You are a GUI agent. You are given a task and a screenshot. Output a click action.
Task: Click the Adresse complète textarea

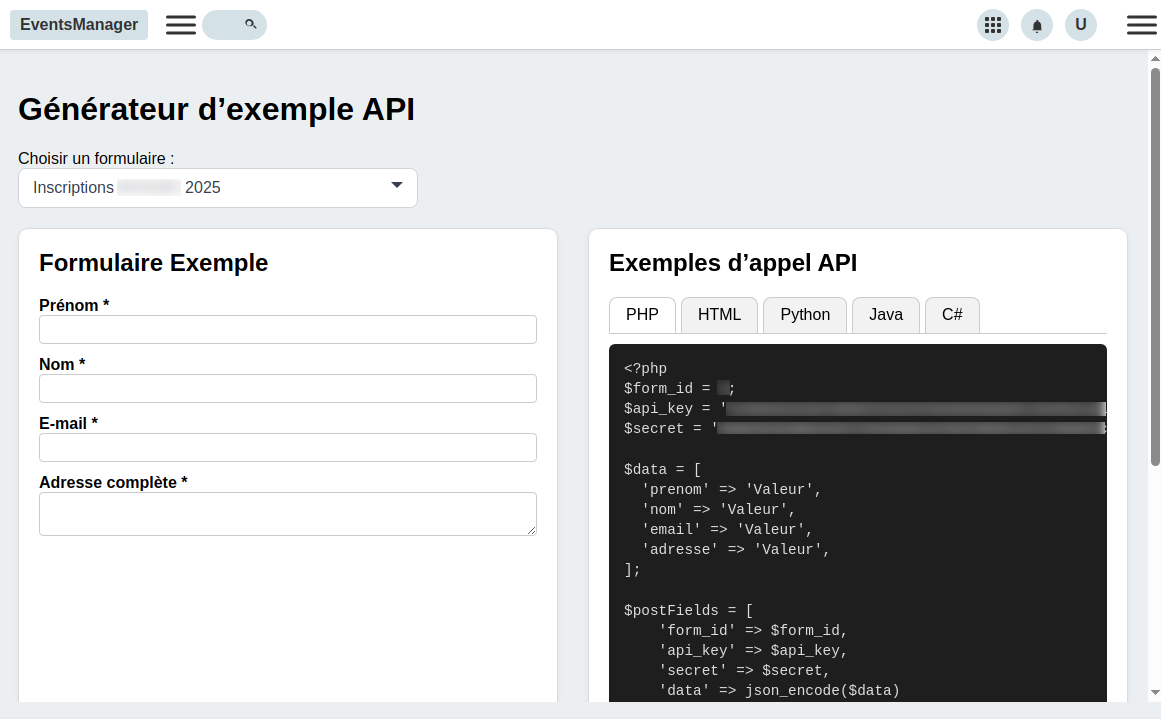point(288,514)
